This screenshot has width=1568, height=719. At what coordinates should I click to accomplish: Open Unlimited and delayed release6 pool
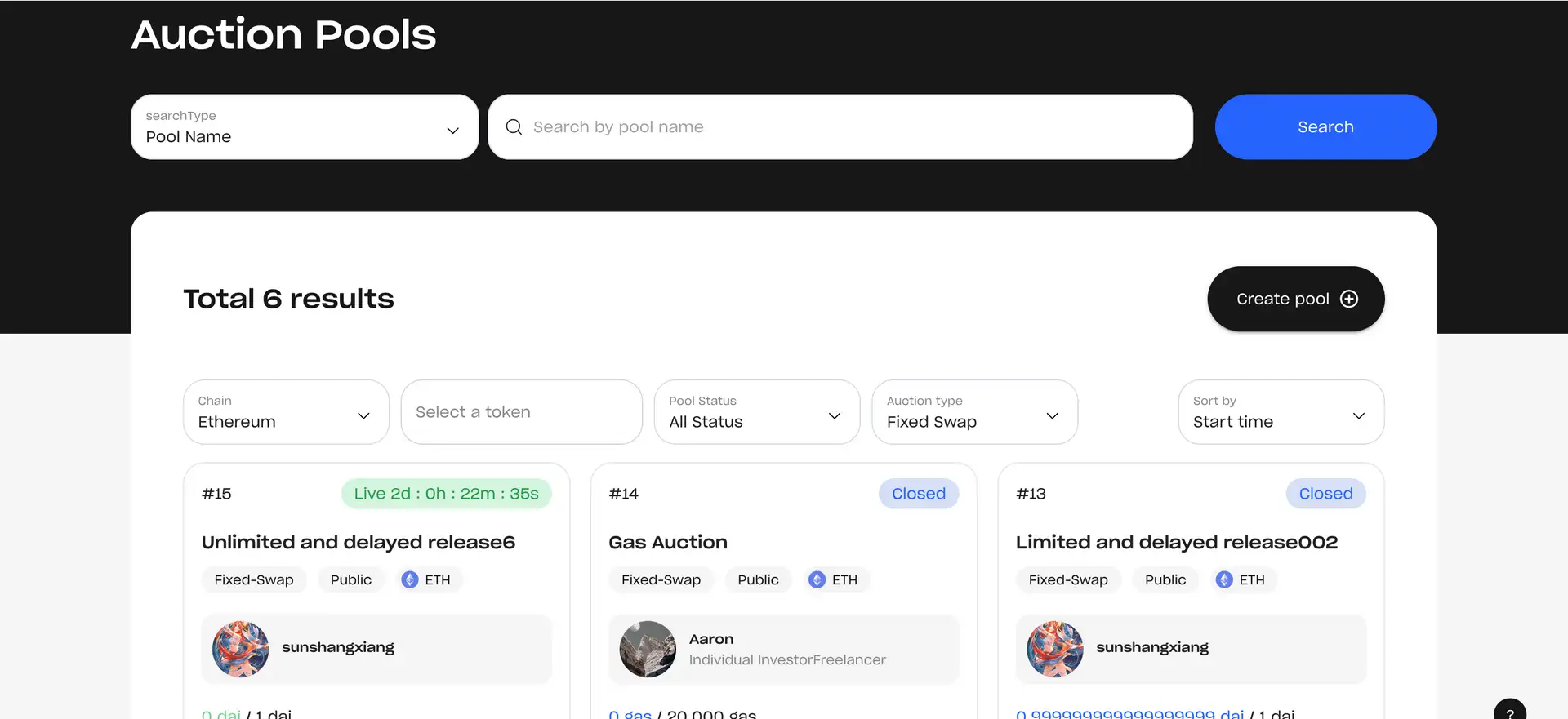[359, 542]
